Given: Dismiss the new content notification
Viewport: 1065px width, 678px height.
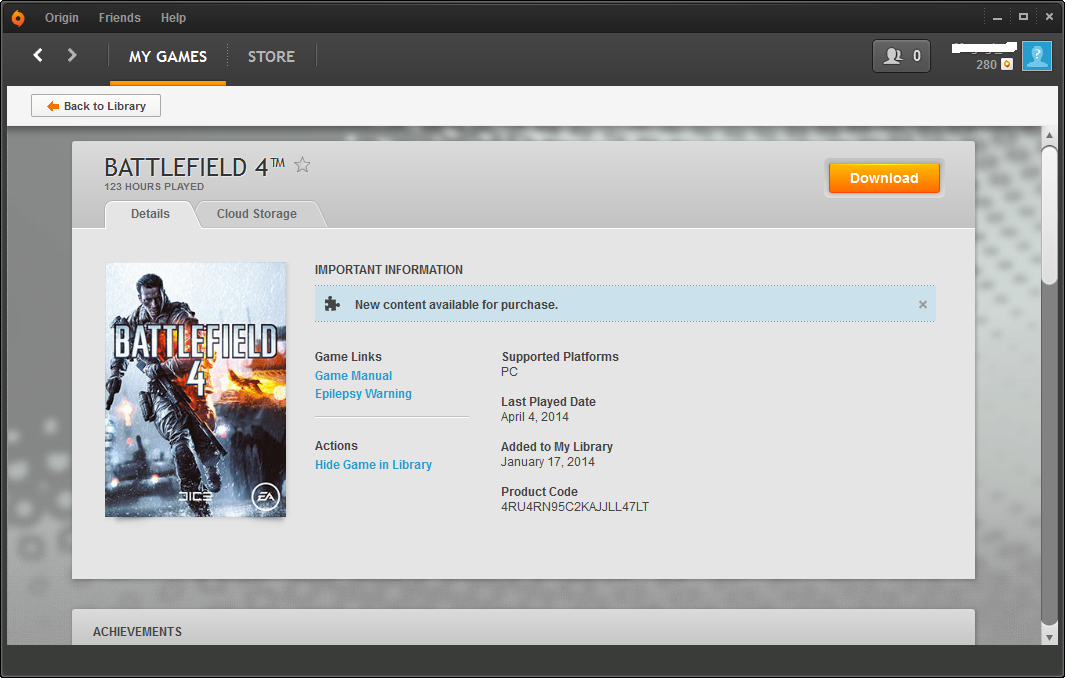Looking at the screenshot, I should pos(922,304).
